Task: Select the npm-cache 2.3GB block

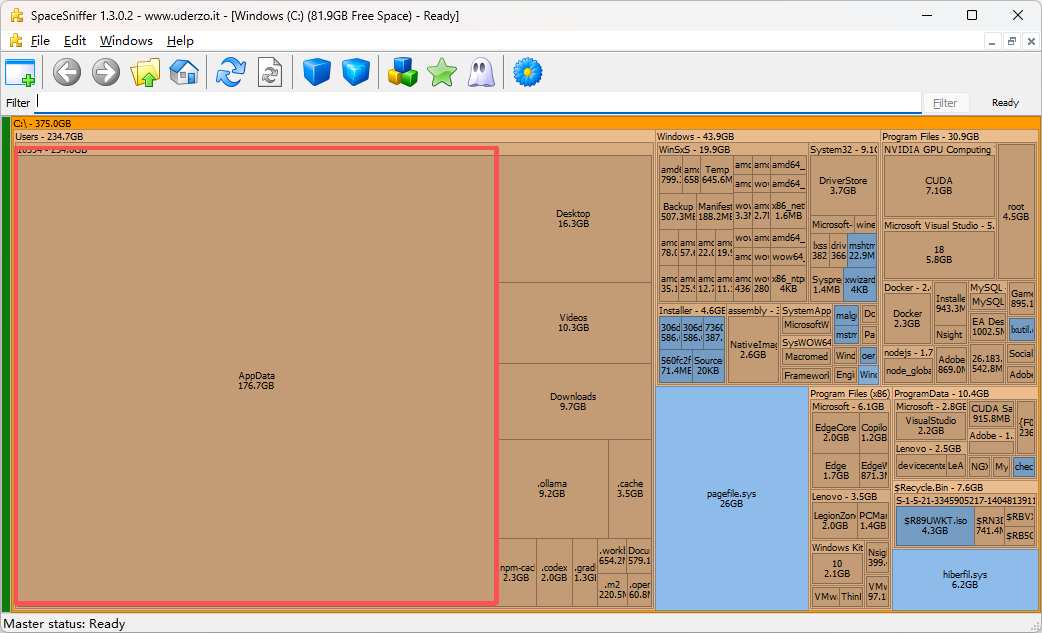Action: coord(517,573)
